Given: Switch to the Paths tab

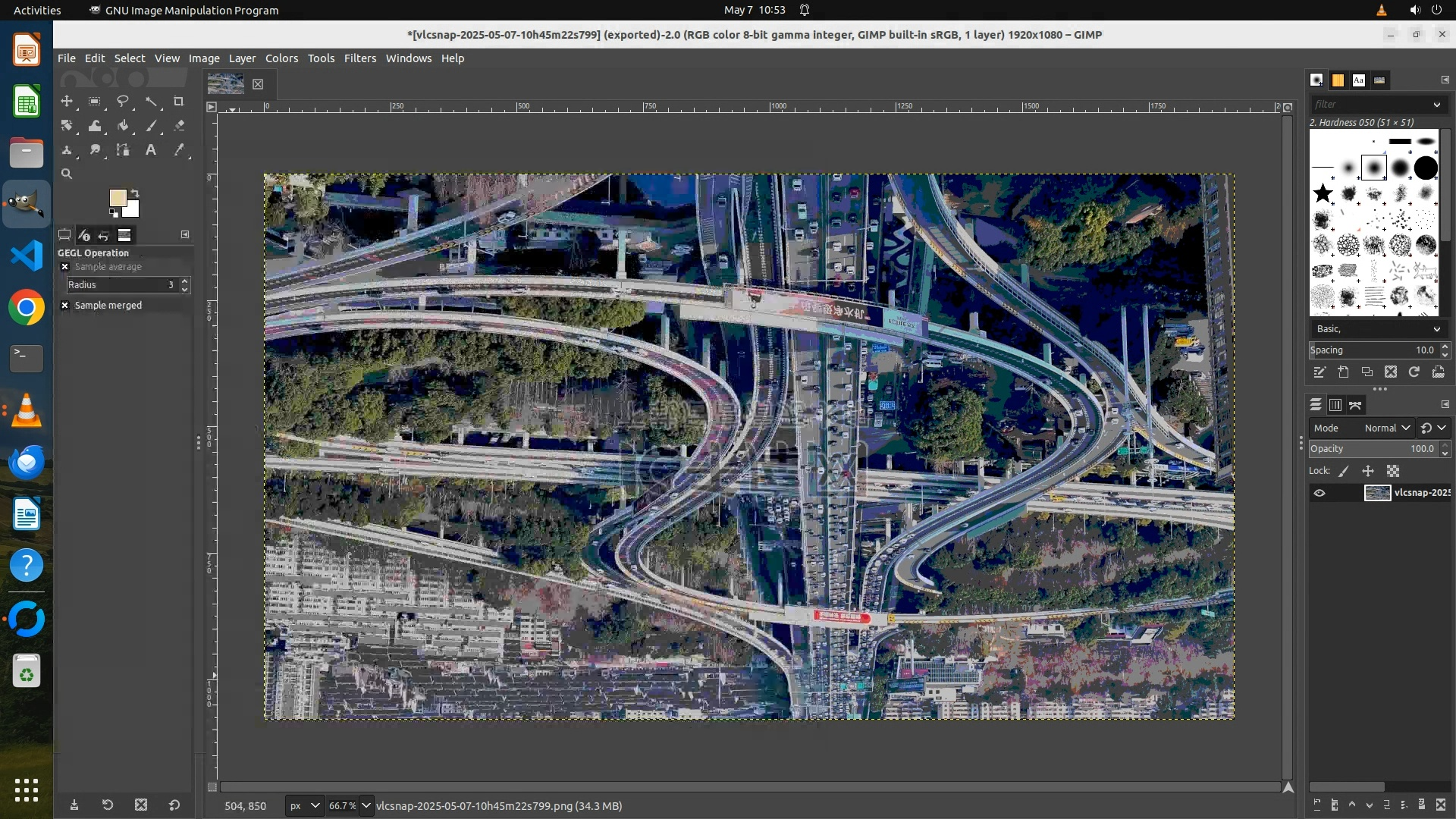Looking at the screenshot, I should click(1355, 405).
